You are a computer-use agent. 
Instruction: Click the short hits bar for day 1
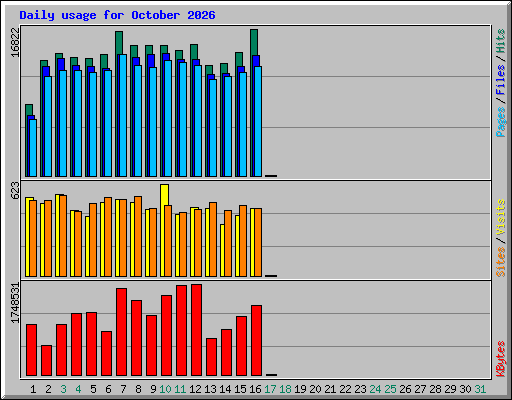tap(29, 110)
